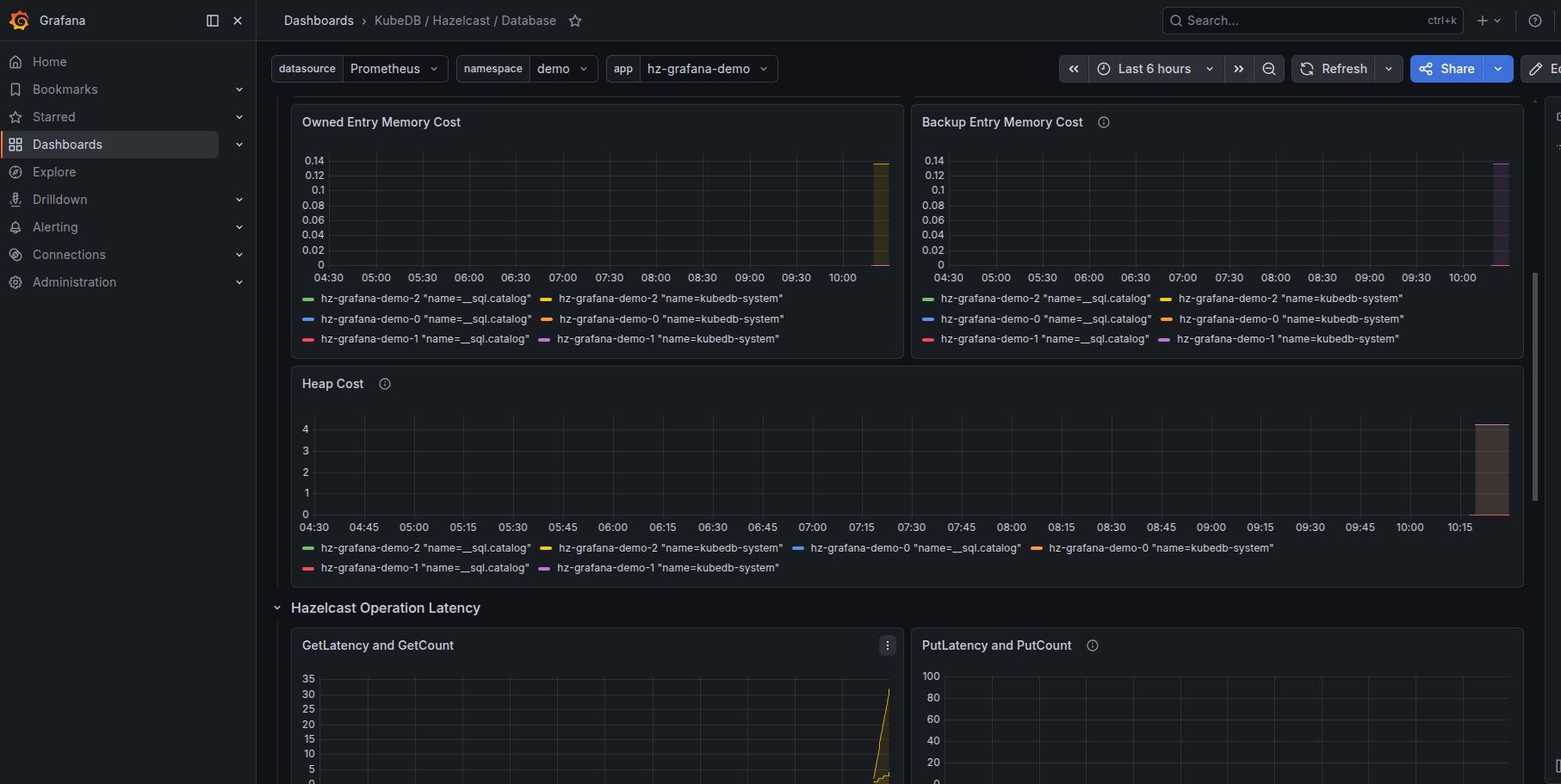Open Explore in sidebar
The width and height of the screenshot is (1561, 784).
click(54, 172)
